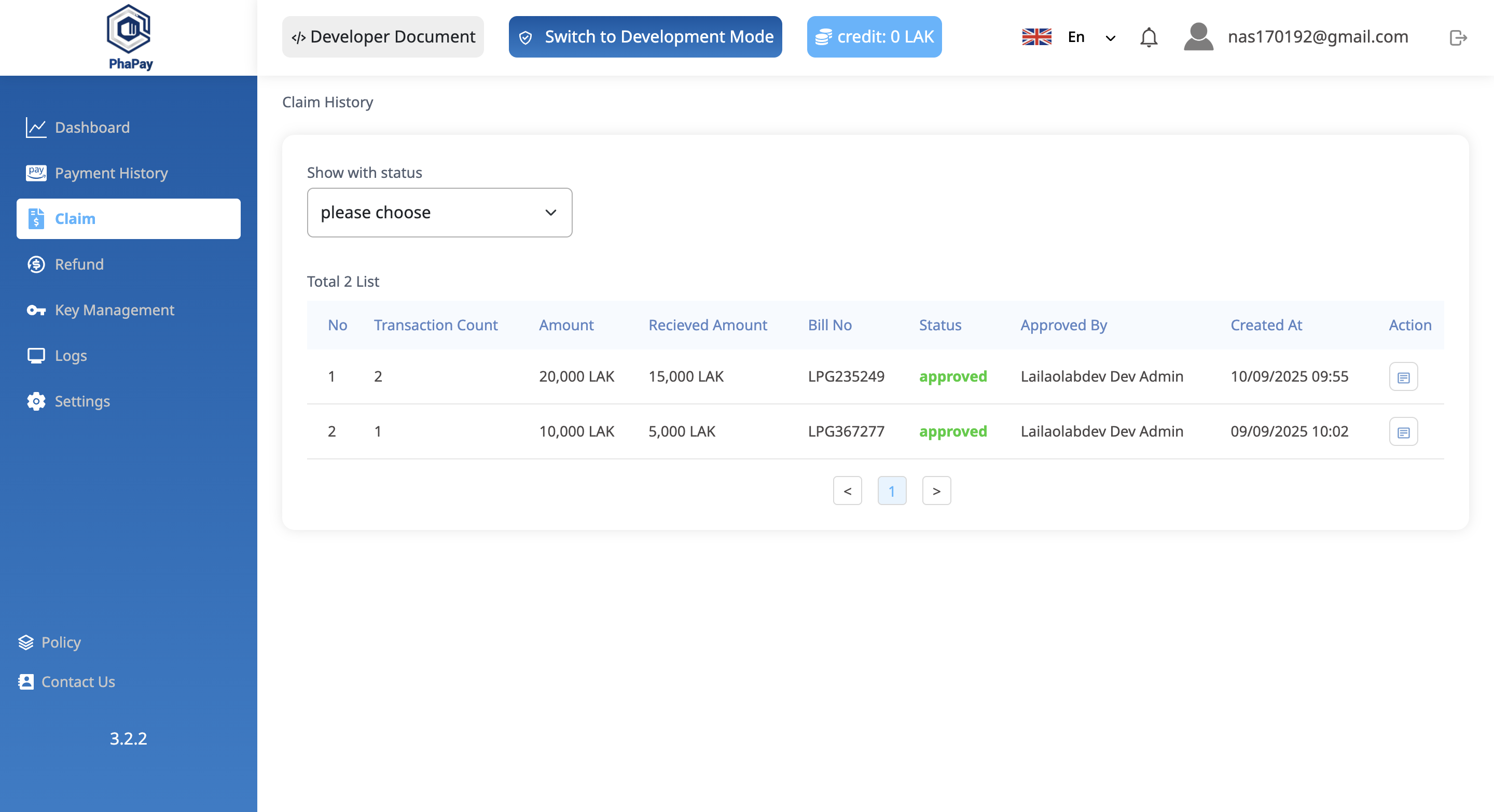1494x812 pixels.
Task: Click the Key Management key icon
Action: tap(36, 310)
